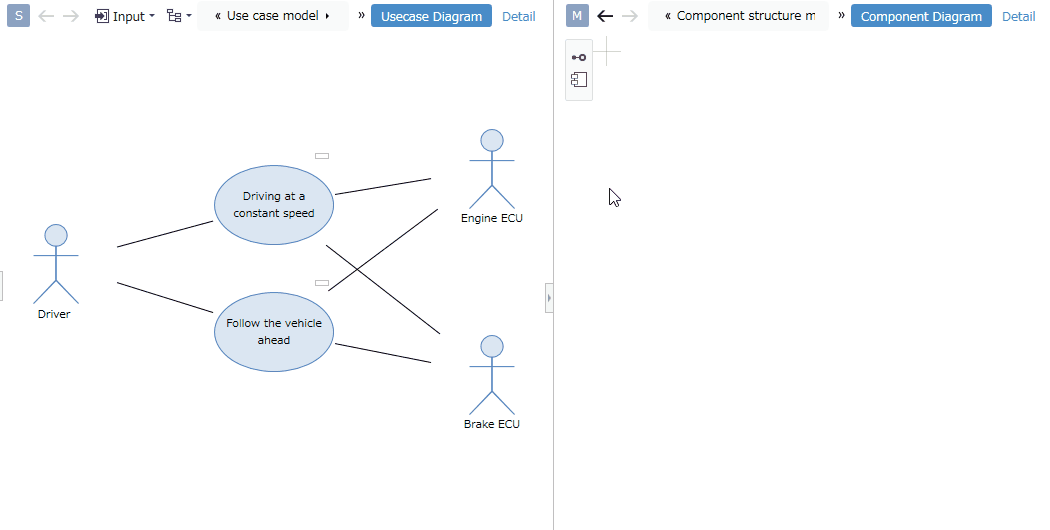This screenshot has height=530, width=1050.
Task: Click the Engine ECU label text
Action: click(492, 218)
